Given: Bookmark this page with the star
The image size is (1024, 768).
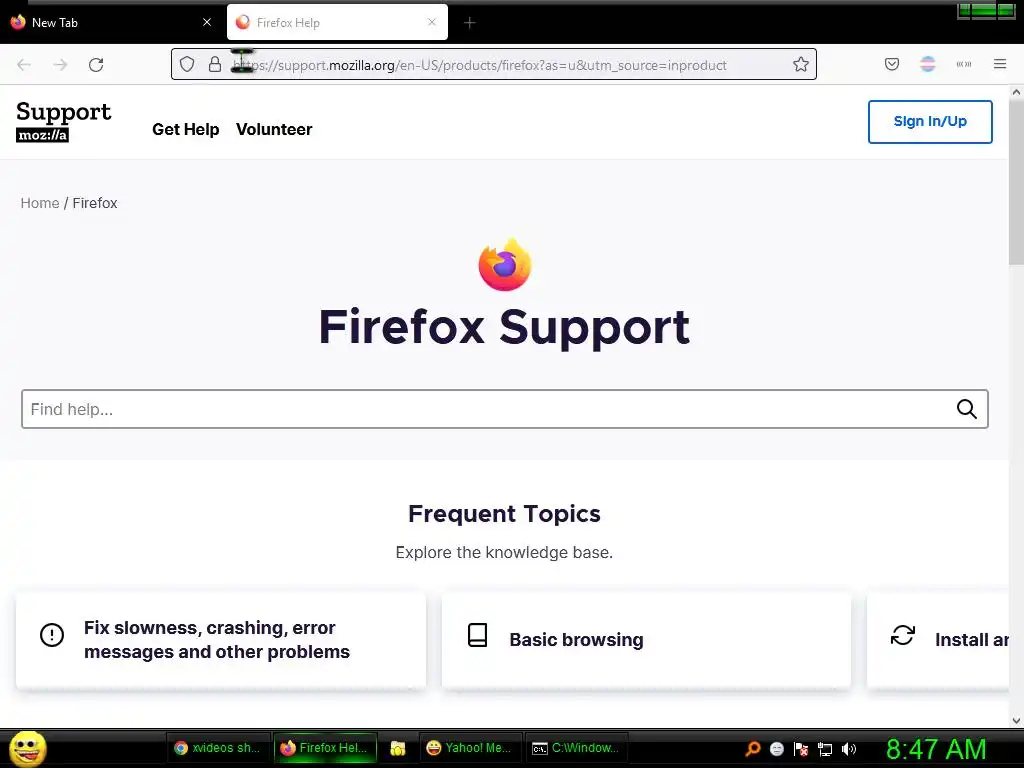Looking at the screenshot, I should pos(801,64).
